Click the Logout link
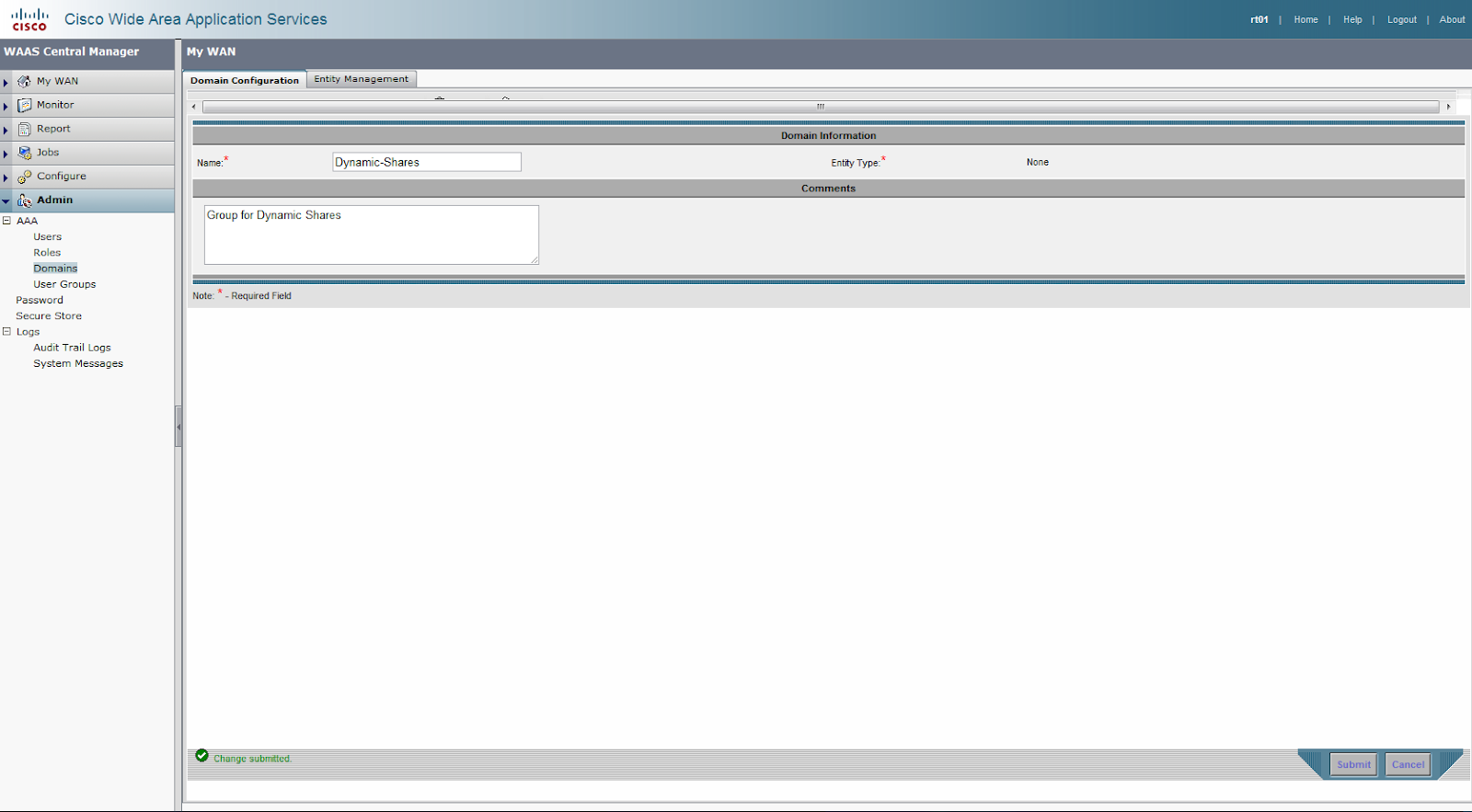Image resolution: width=1472 pixels, height=812 pixels. tap(1402, 19)
